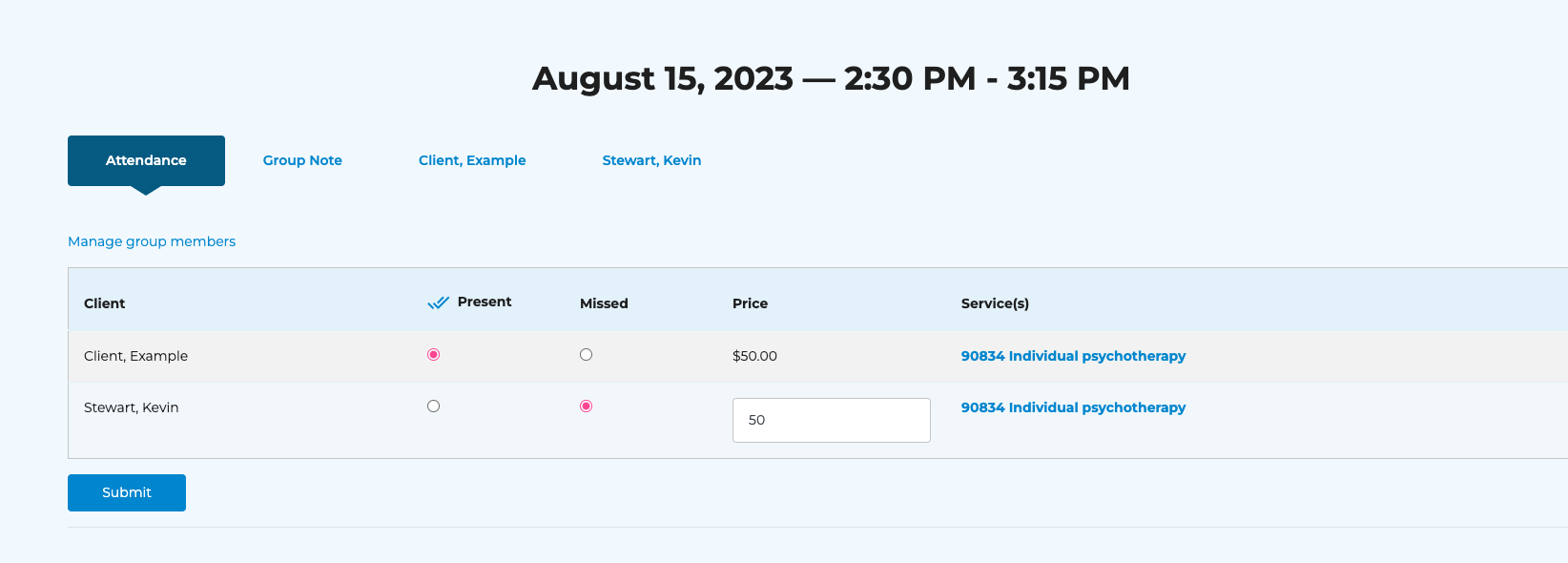Select Present radio for Stewart, Kevin
Viewport: 1568px width, 563px height.
click(x=434, y=407)
